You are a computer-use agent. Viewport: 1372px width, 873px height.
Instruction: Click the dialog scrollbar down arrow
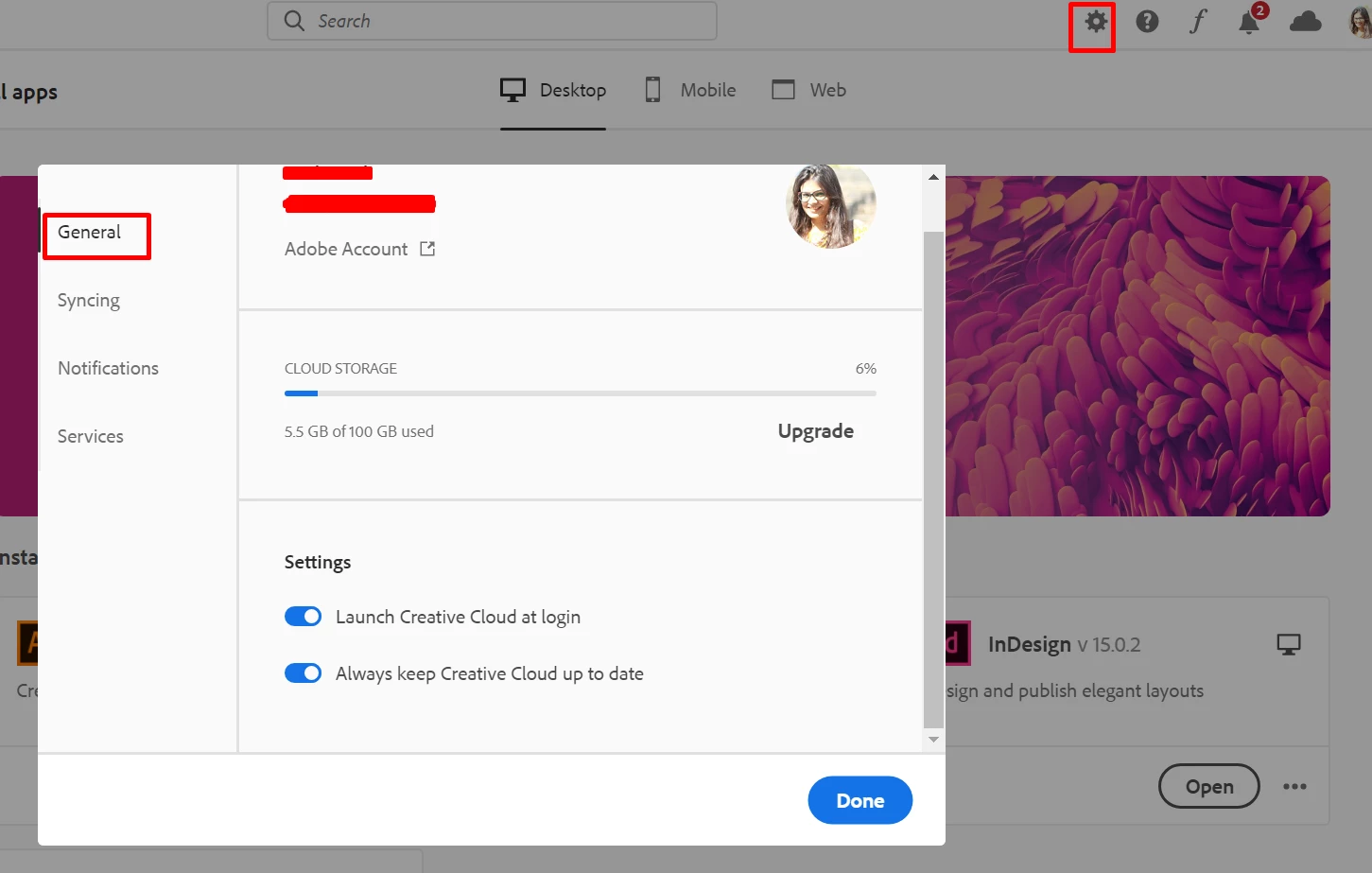(933, 740)
